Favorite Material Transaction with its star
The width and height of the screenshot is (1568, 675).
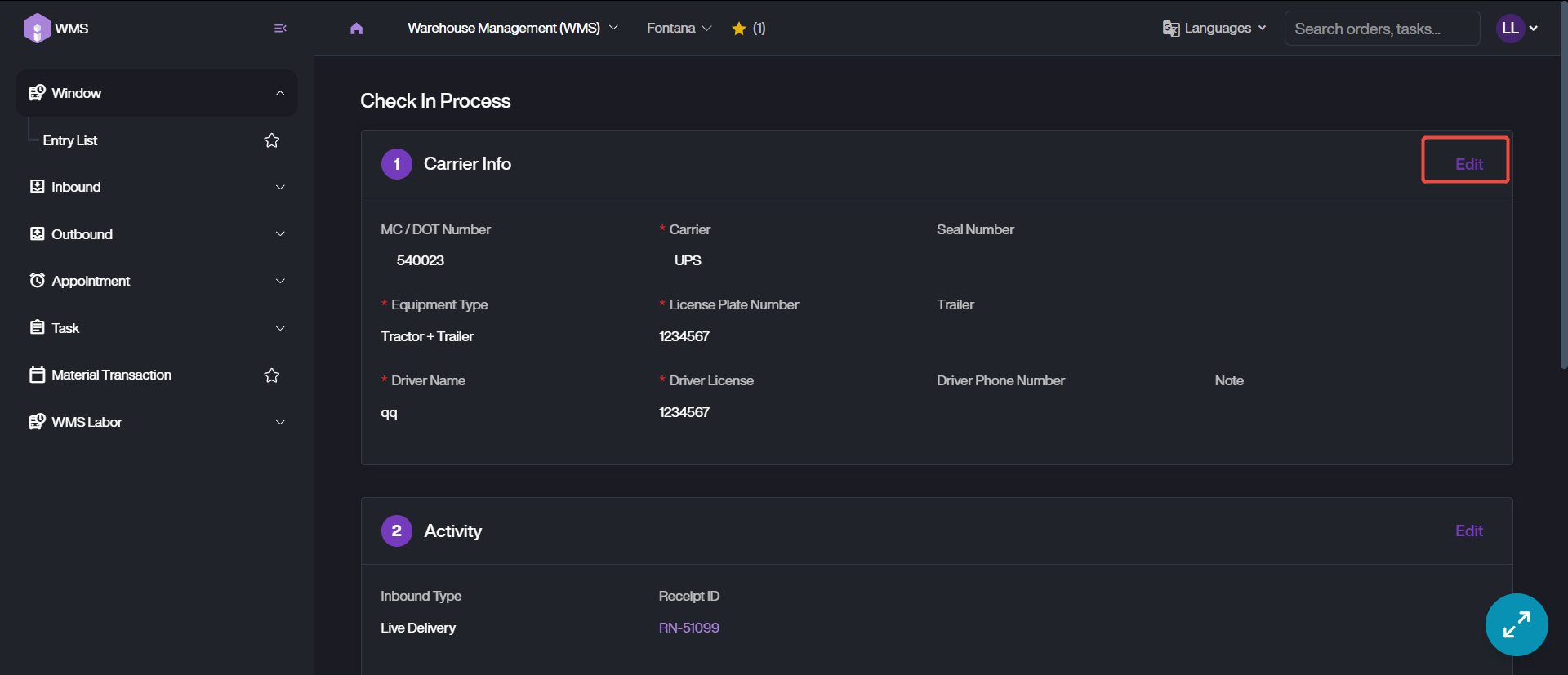[272, 375]
